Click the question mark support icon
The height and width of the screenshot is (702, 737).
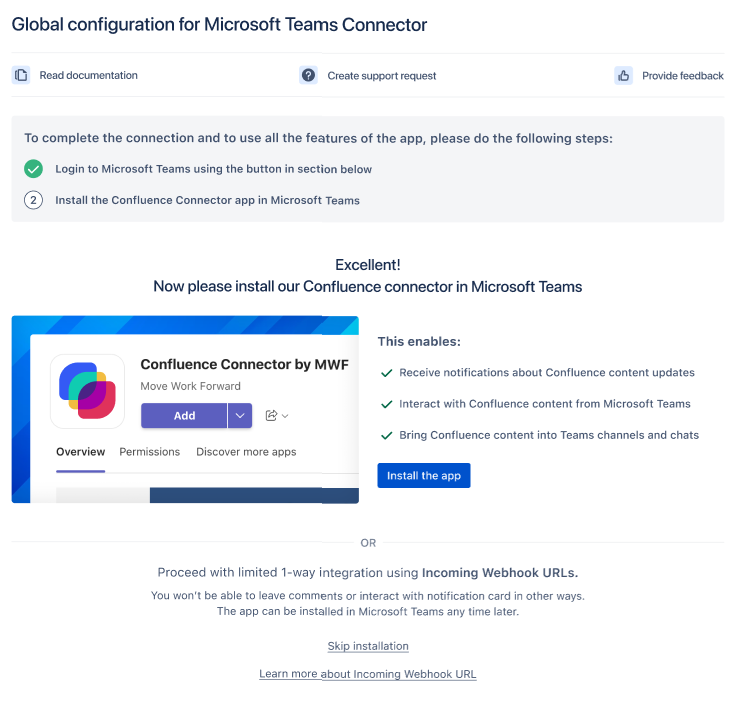coord(309,75)
